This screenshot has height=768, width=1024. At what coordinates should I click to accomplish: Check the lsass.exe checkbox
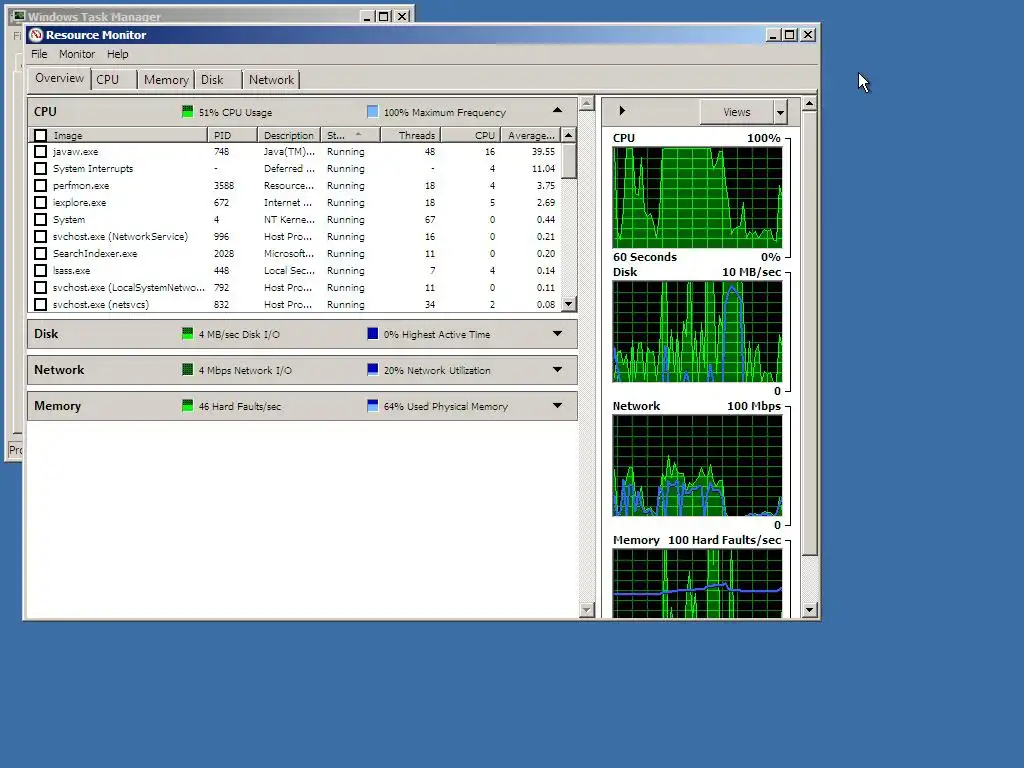pyautogui.click(x=40, y=270)
